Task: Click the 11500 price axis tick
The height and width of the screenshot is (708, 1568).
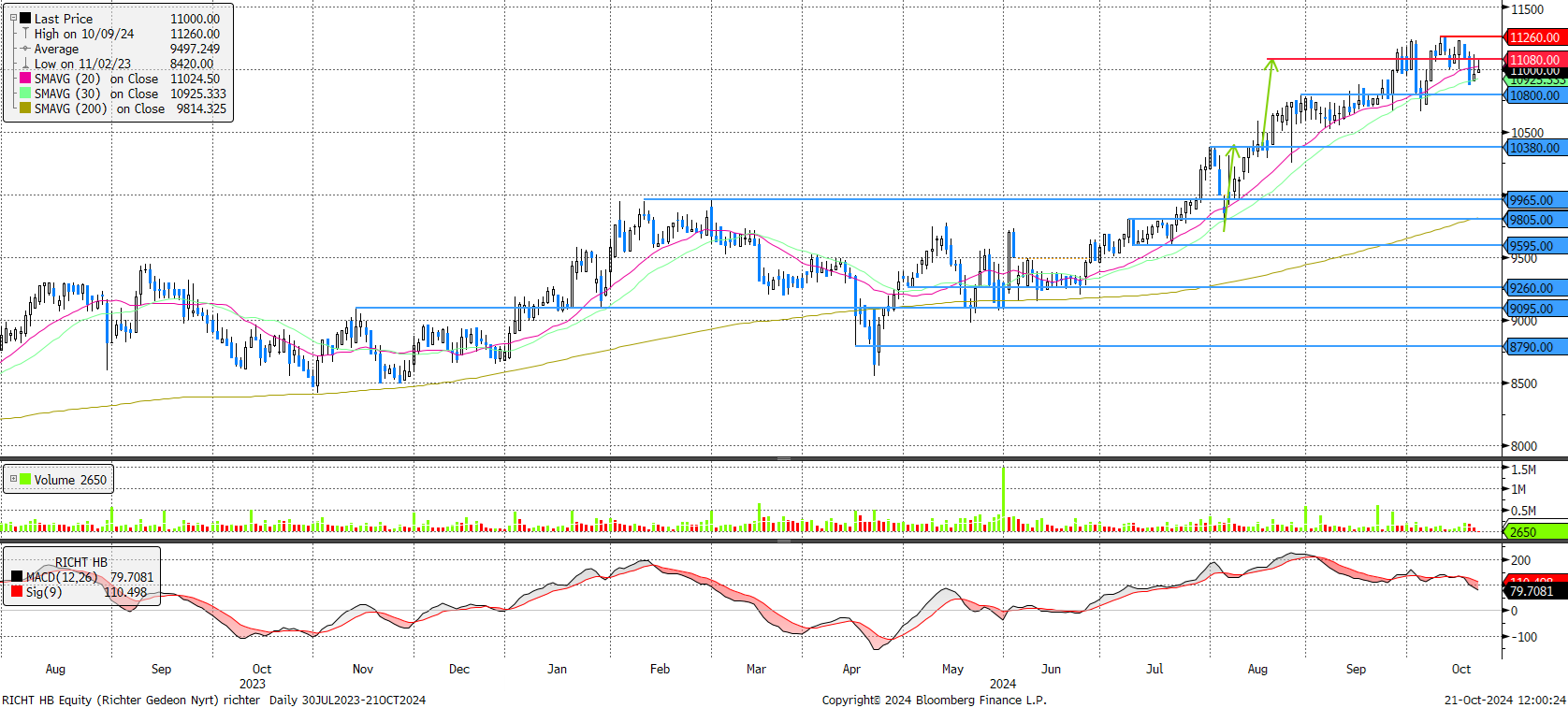Action: click(x=1528, y=9)
